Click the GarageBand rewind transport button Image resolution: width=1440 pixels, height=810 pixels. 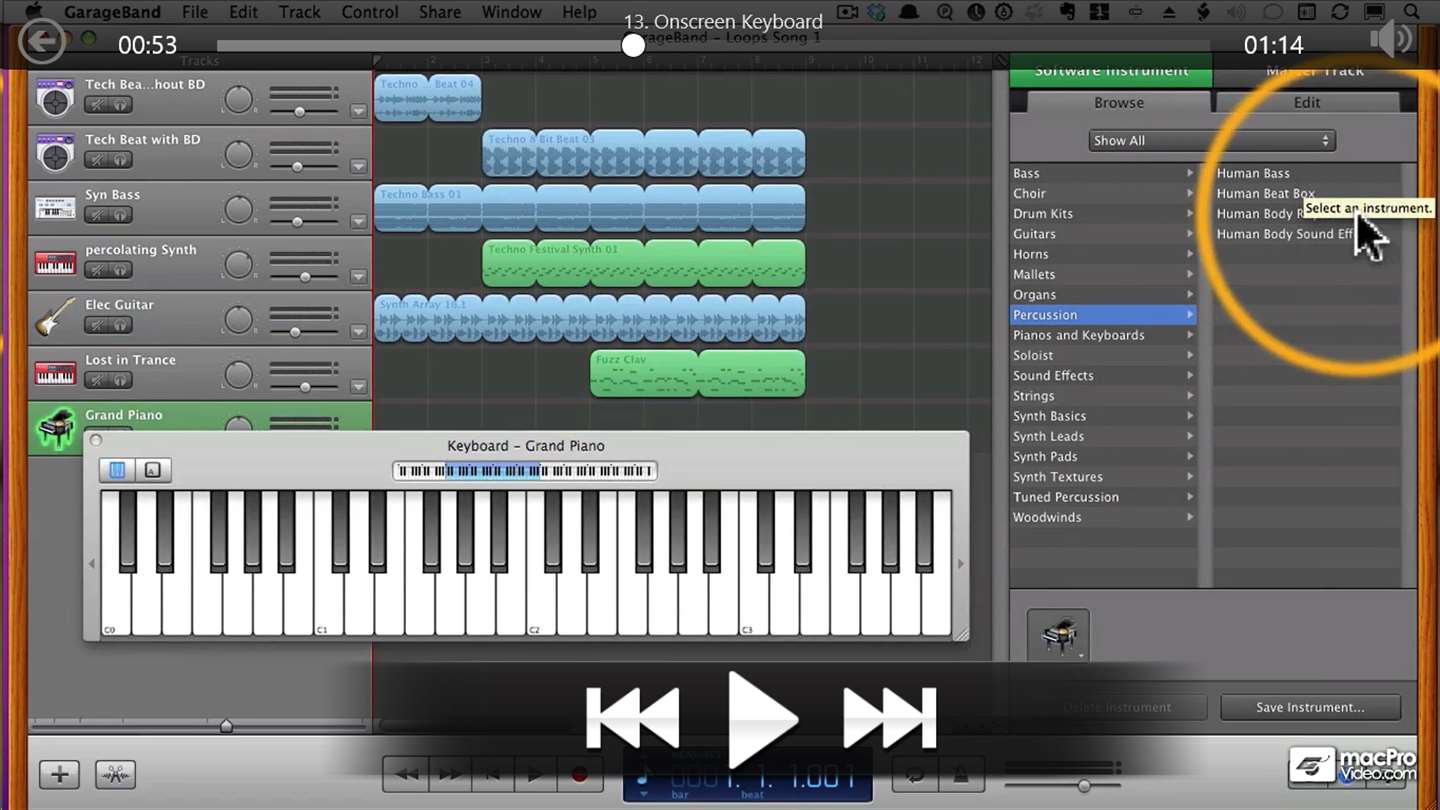click(x=406, y=774)
